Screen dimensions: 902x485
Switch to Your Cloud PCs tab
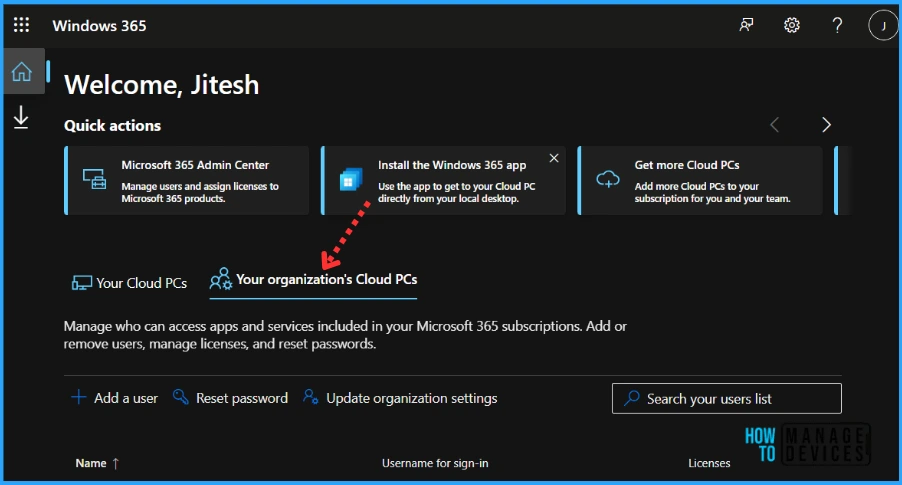tap(129, 283)
